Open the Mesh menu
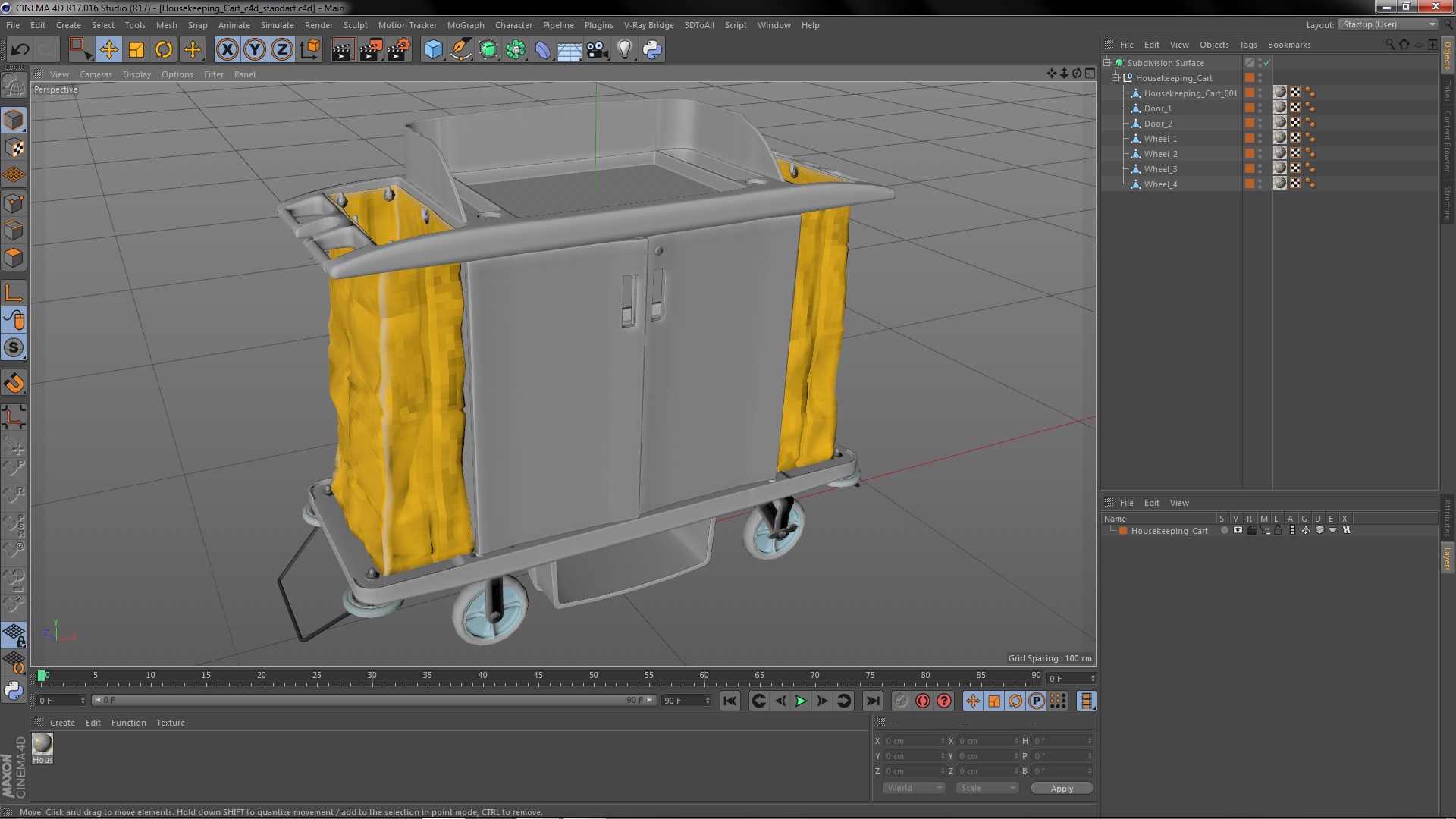The height and width of the screenshot is (819, 1456). (167, 25)
